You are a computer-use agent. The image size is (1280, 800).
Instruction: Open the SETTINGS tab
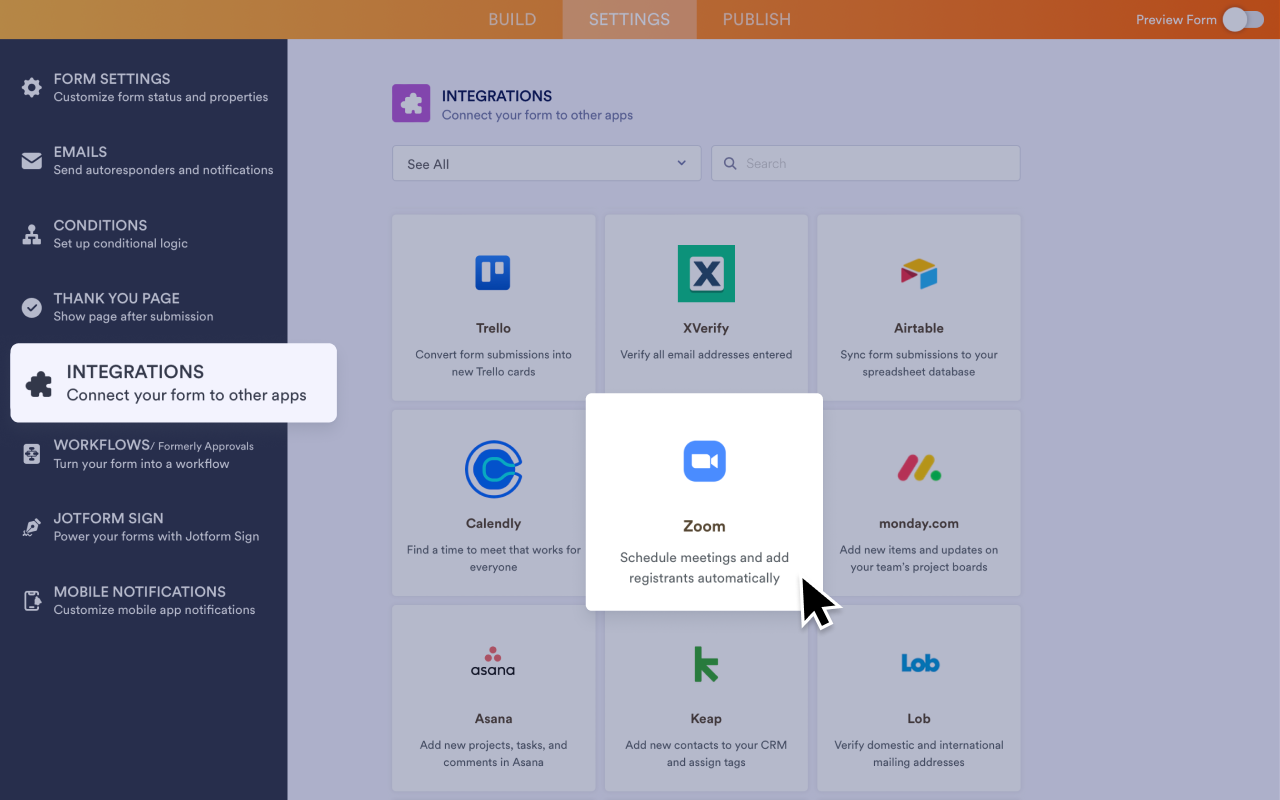[629, 20]
